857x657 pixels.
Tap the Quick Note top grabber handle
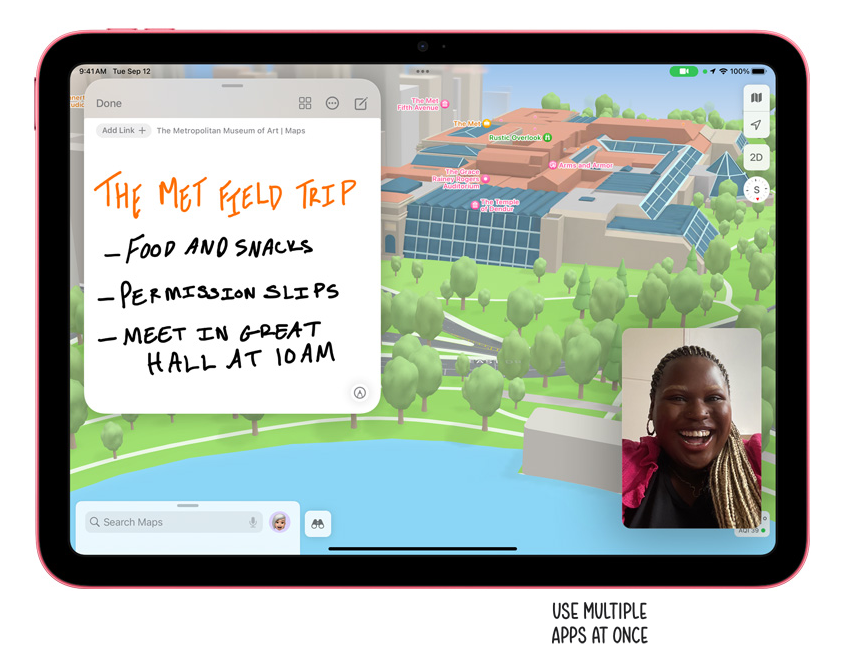tap(232, 86)
